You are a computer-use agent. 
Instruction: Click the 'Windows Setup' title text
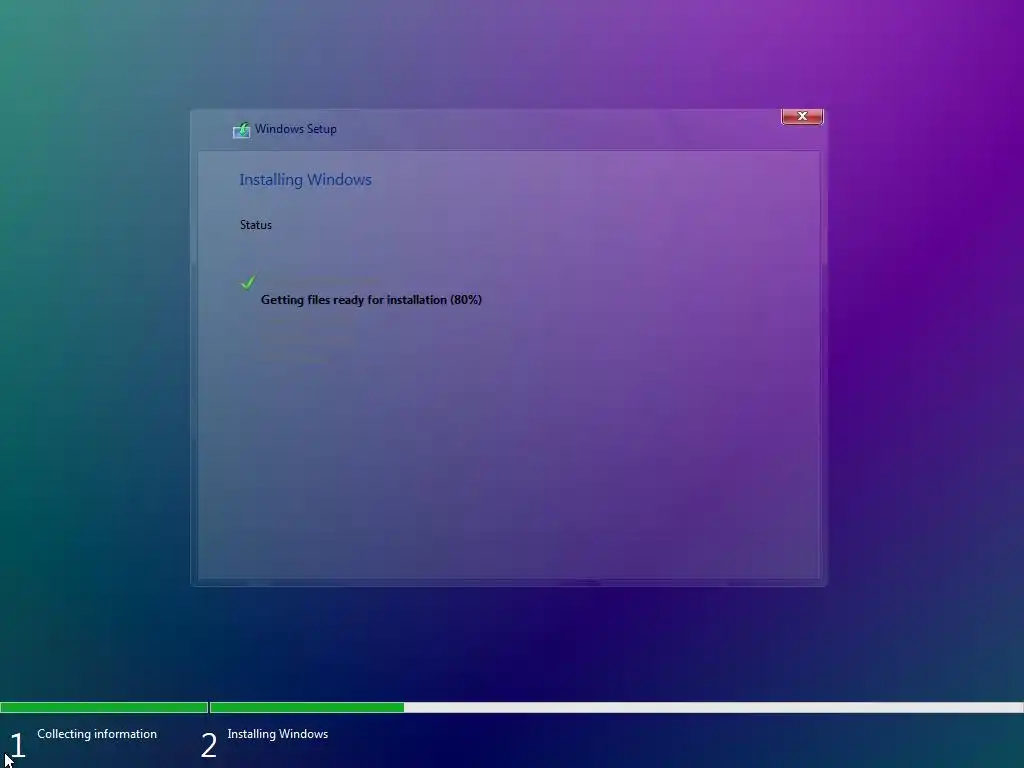(296, 129)
